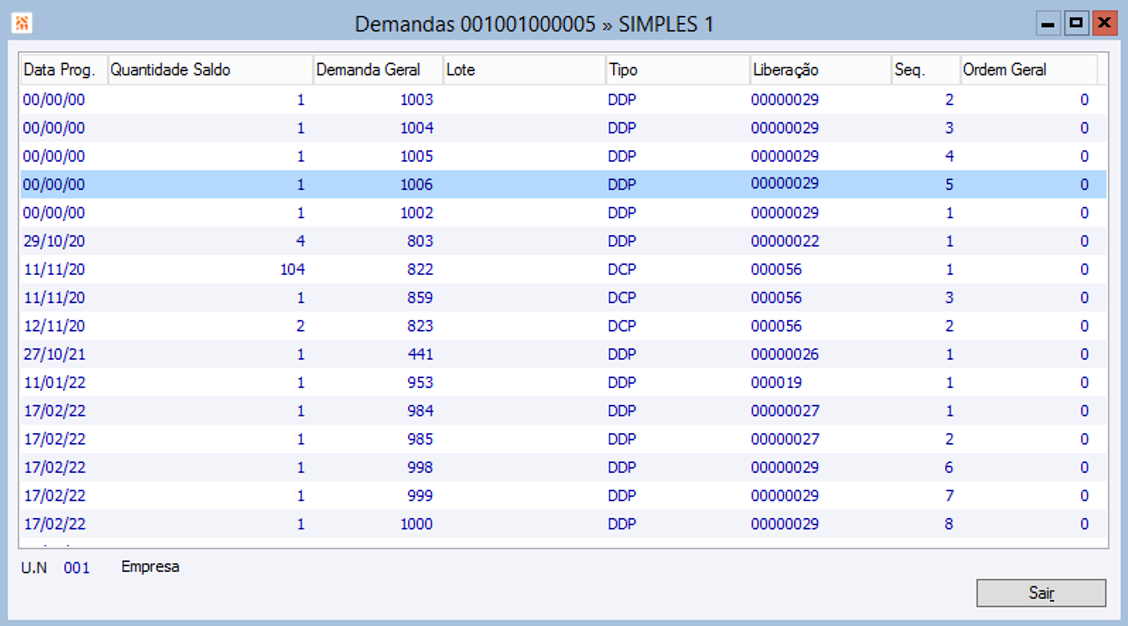Select demand 823 cell
This screenshot has height=626, width=1128.
click(x=420, y=326)
